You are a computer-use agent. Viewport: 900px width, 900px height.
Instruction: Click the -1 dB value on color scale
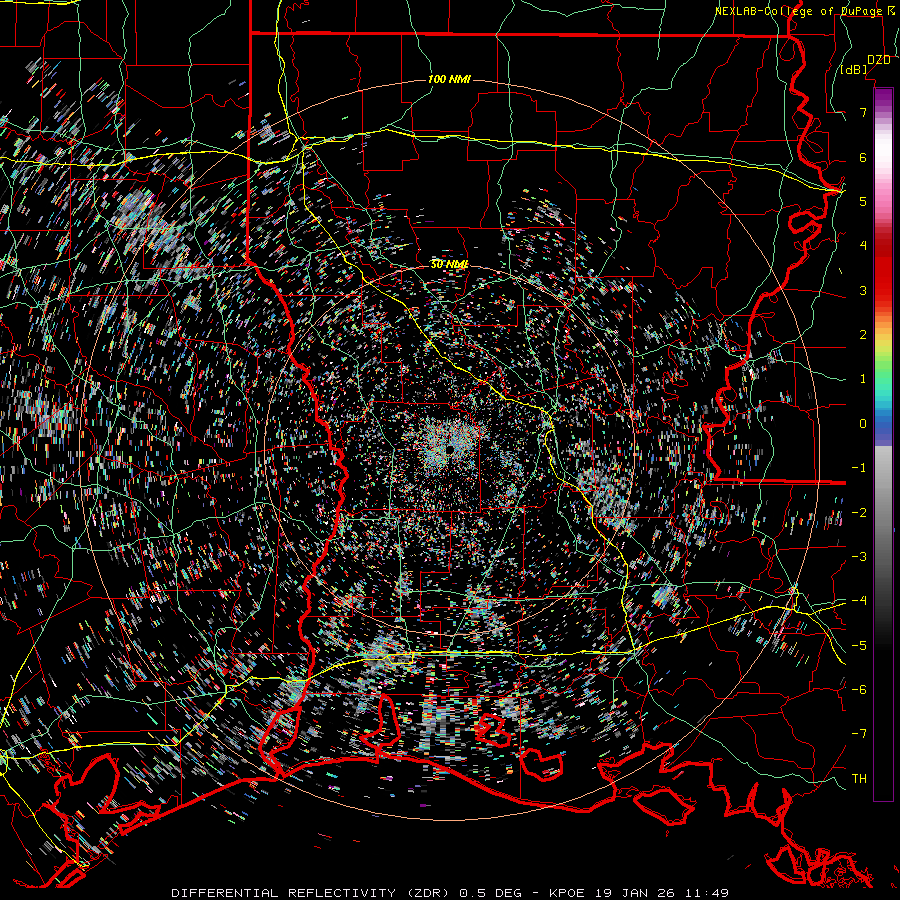[x=859, y=468]
